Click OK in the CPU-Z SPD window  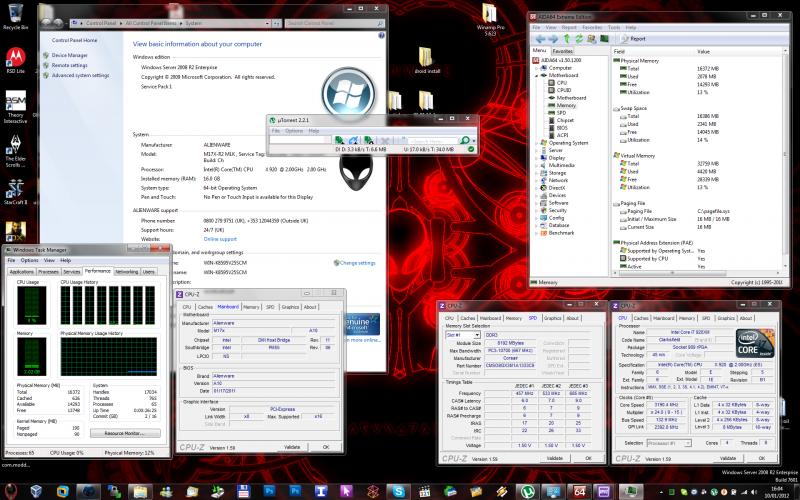coord(588,458)
